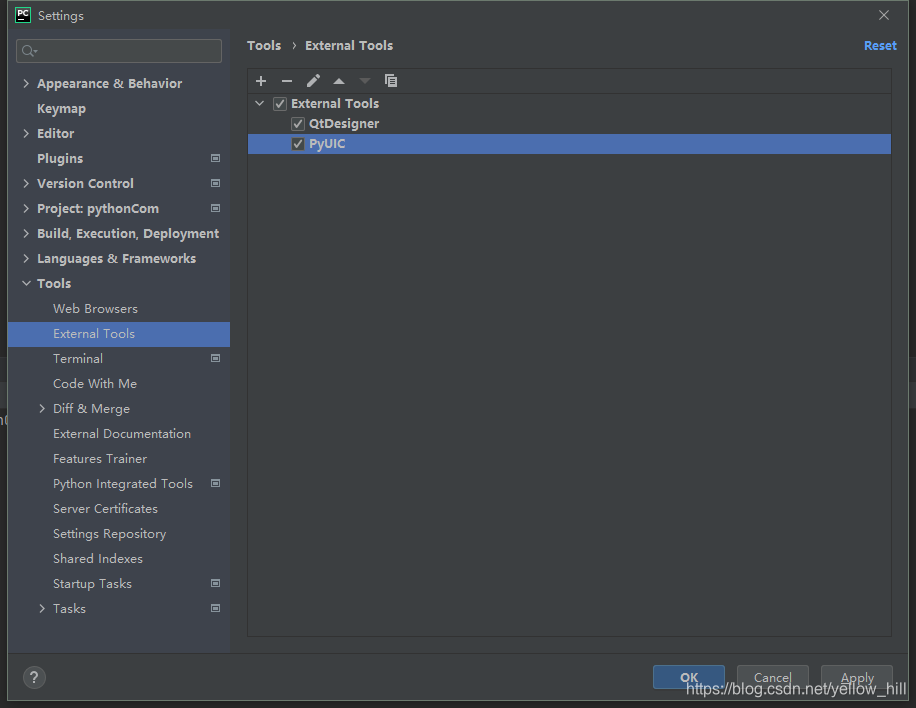Screen dimensions: 916x708
Task: Toggle External Tools group checkbox
Action: [x=280, y=104]
